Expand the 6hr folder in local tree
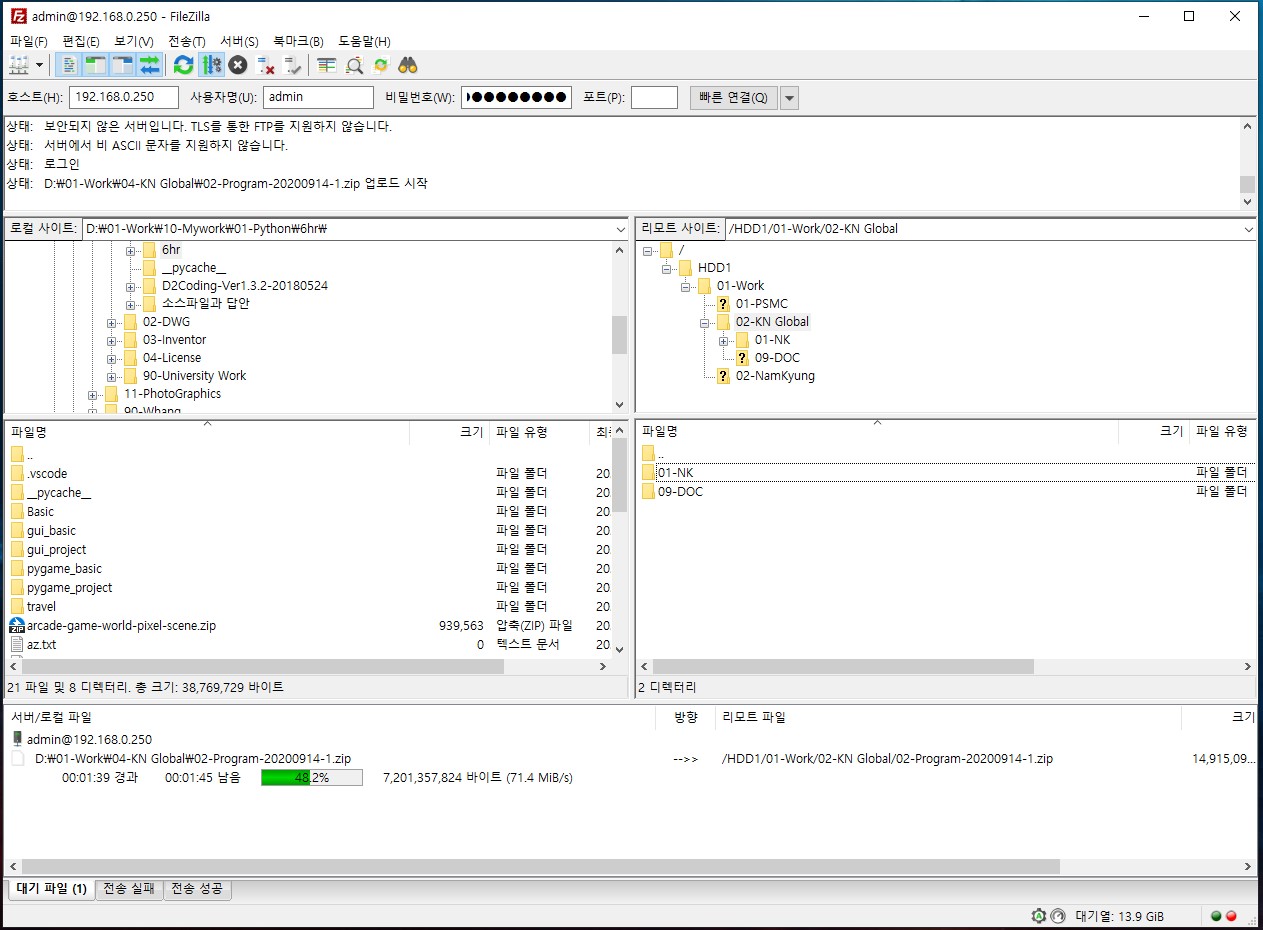Viewport: 1263px width, 930px height. click(x=131, y=250)
